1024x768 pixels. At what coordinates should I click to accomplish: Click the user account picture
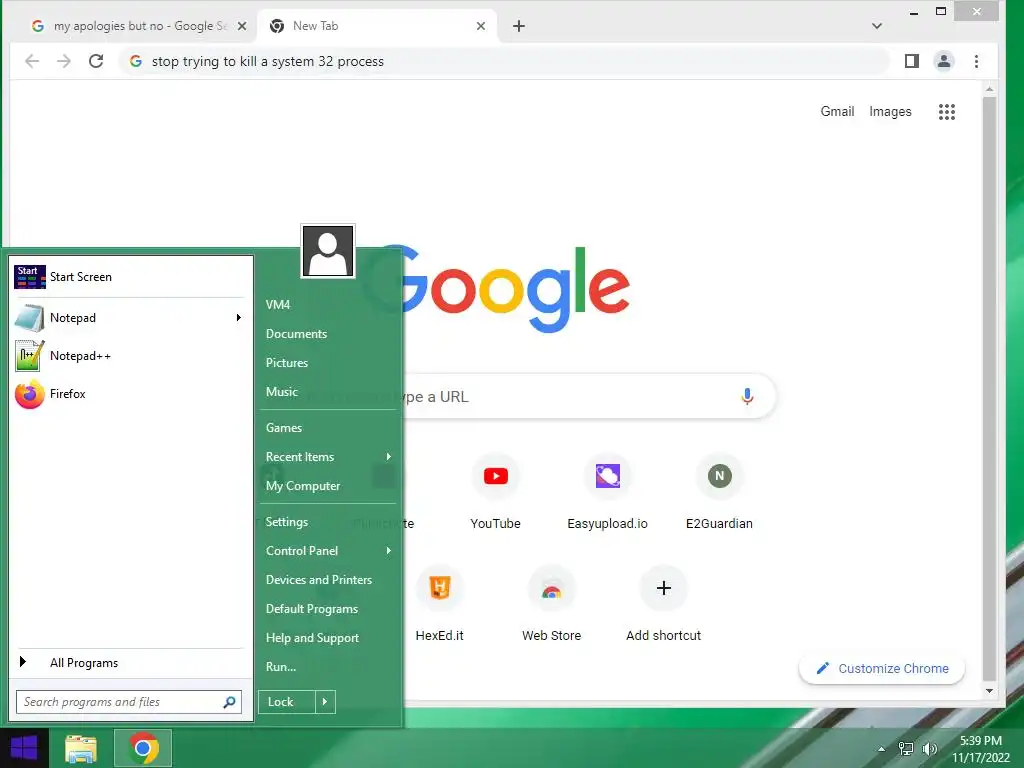[x=328, y=251]
